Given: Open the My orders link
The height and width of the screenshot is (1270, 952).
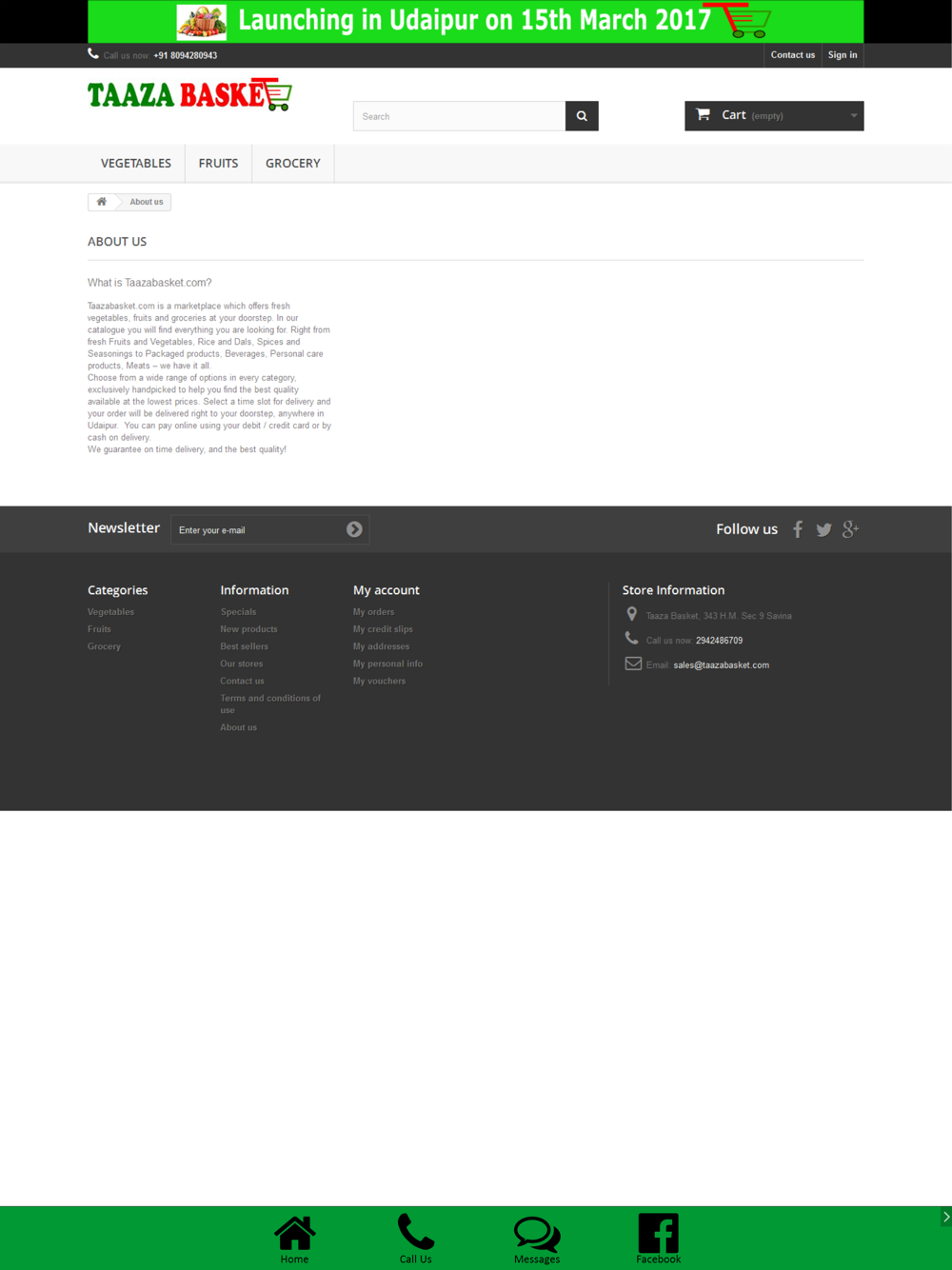Looking at the screenshot, I should 373,612.
